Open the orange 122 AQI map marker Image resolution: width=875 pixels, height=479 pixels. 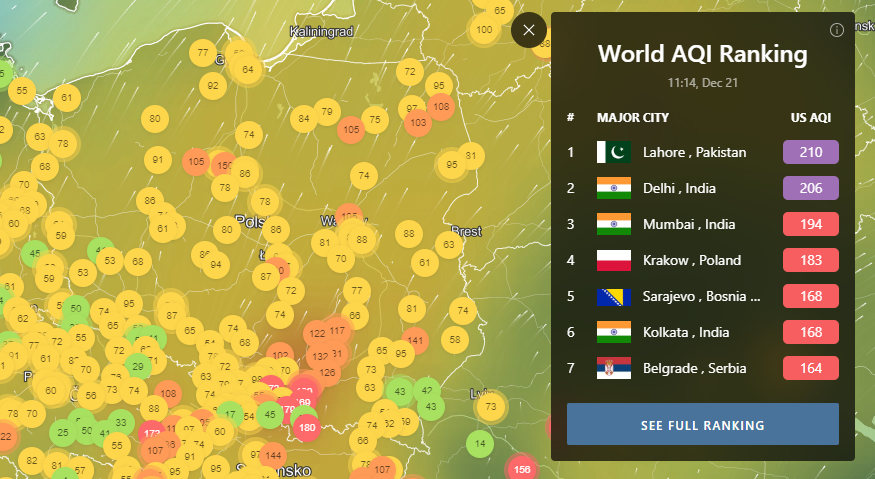(317, 333)
